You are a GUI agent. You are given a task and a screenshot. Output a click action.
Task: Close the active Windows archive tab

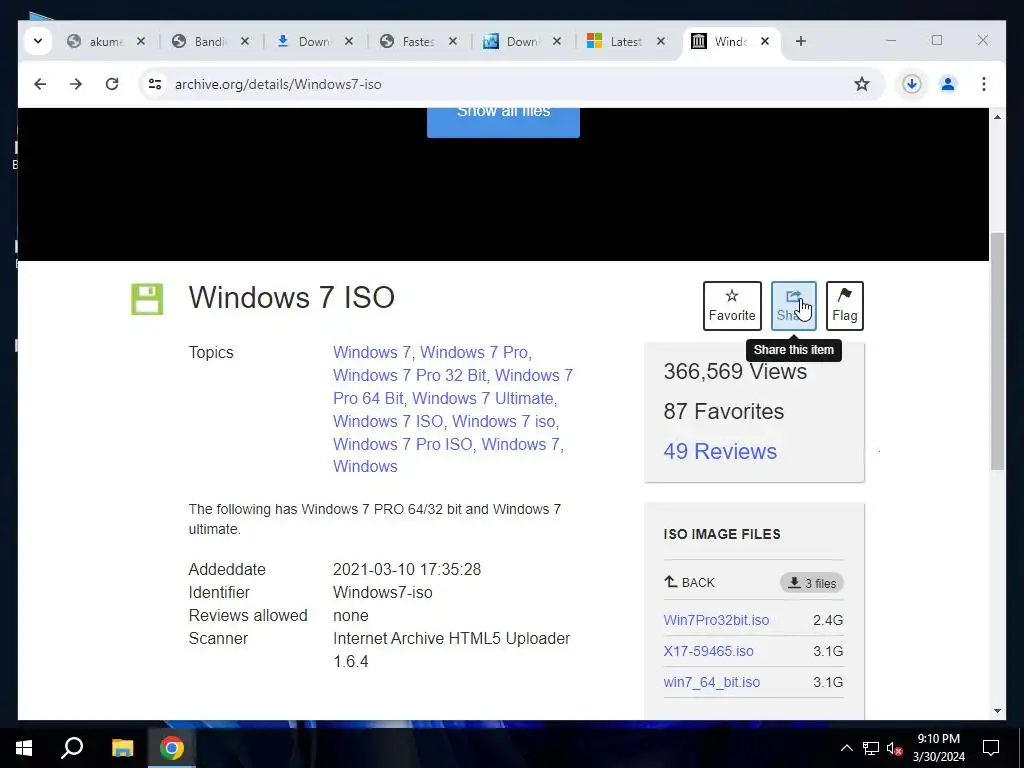[x=765, y=41]
